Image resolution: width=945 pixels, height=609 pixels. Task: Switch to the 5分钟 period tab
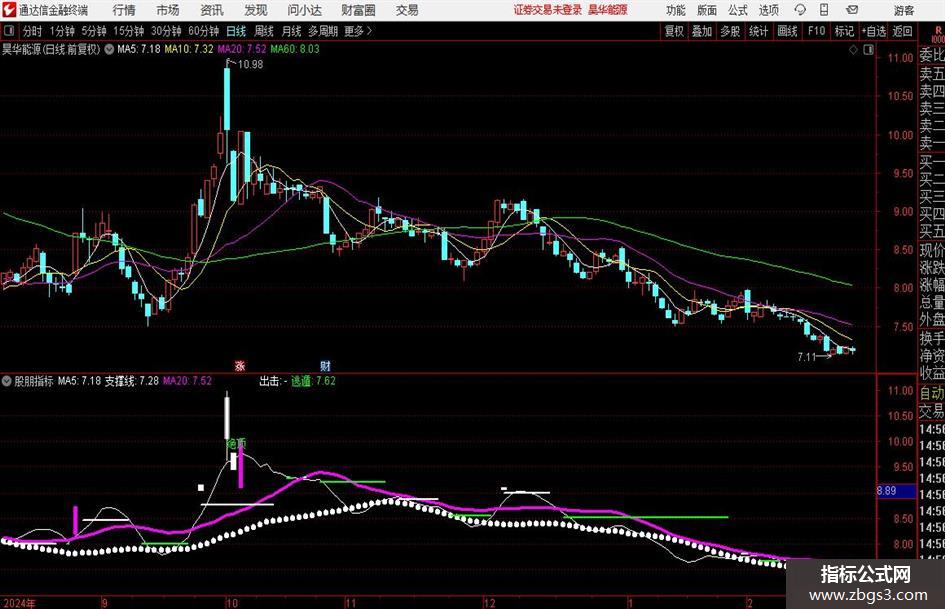94,31
